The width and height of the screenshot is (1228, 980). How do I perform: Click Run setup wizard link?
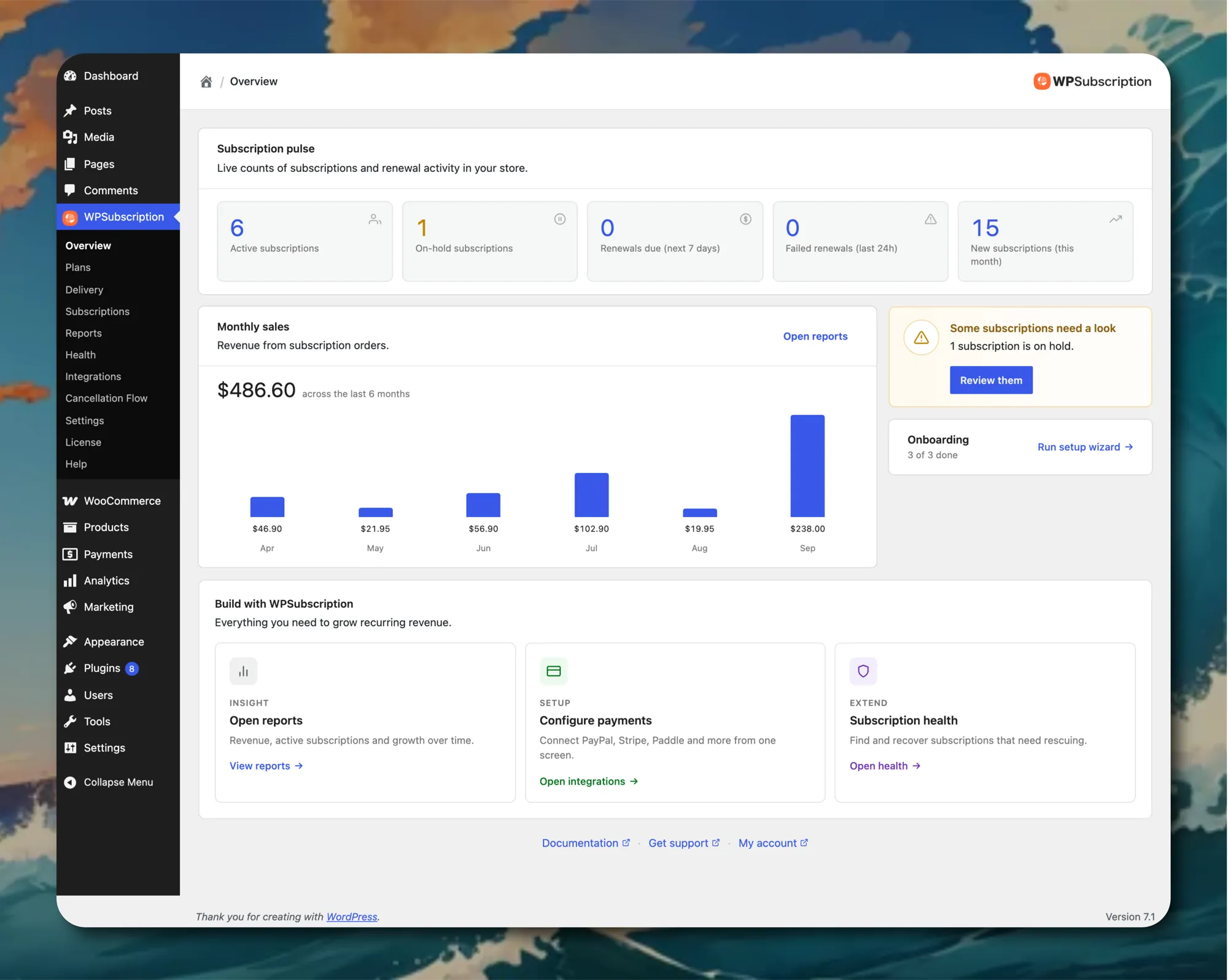pyautogui.click(x=1084, y=447)
